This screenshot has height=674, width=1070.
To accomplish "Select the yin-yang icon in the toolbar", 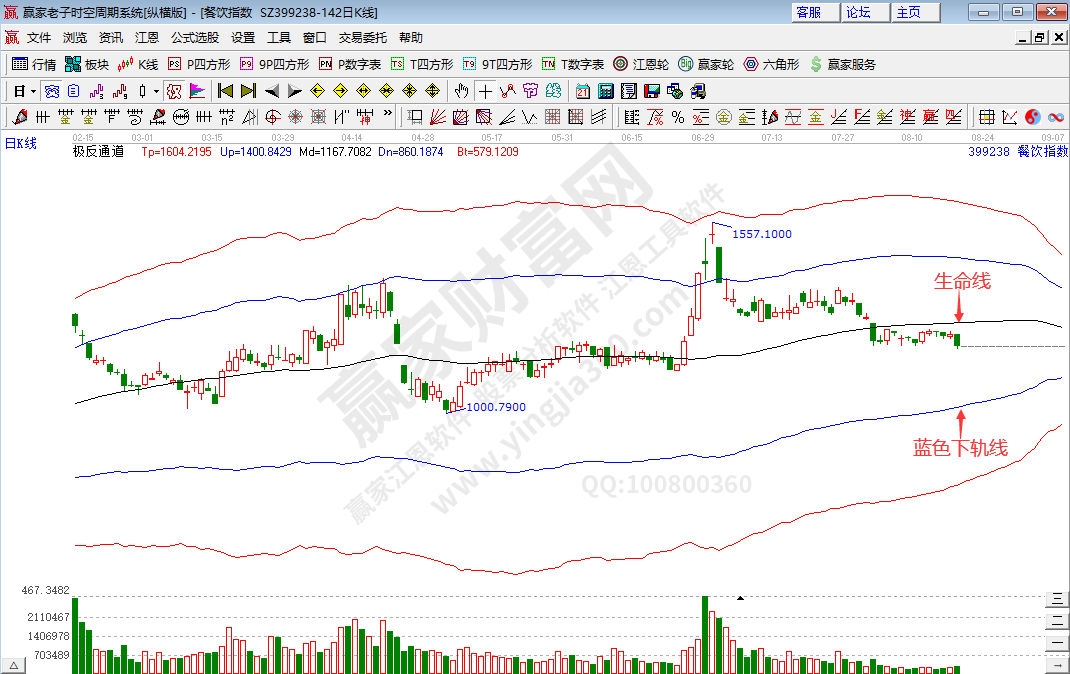I will (1033, 117).
